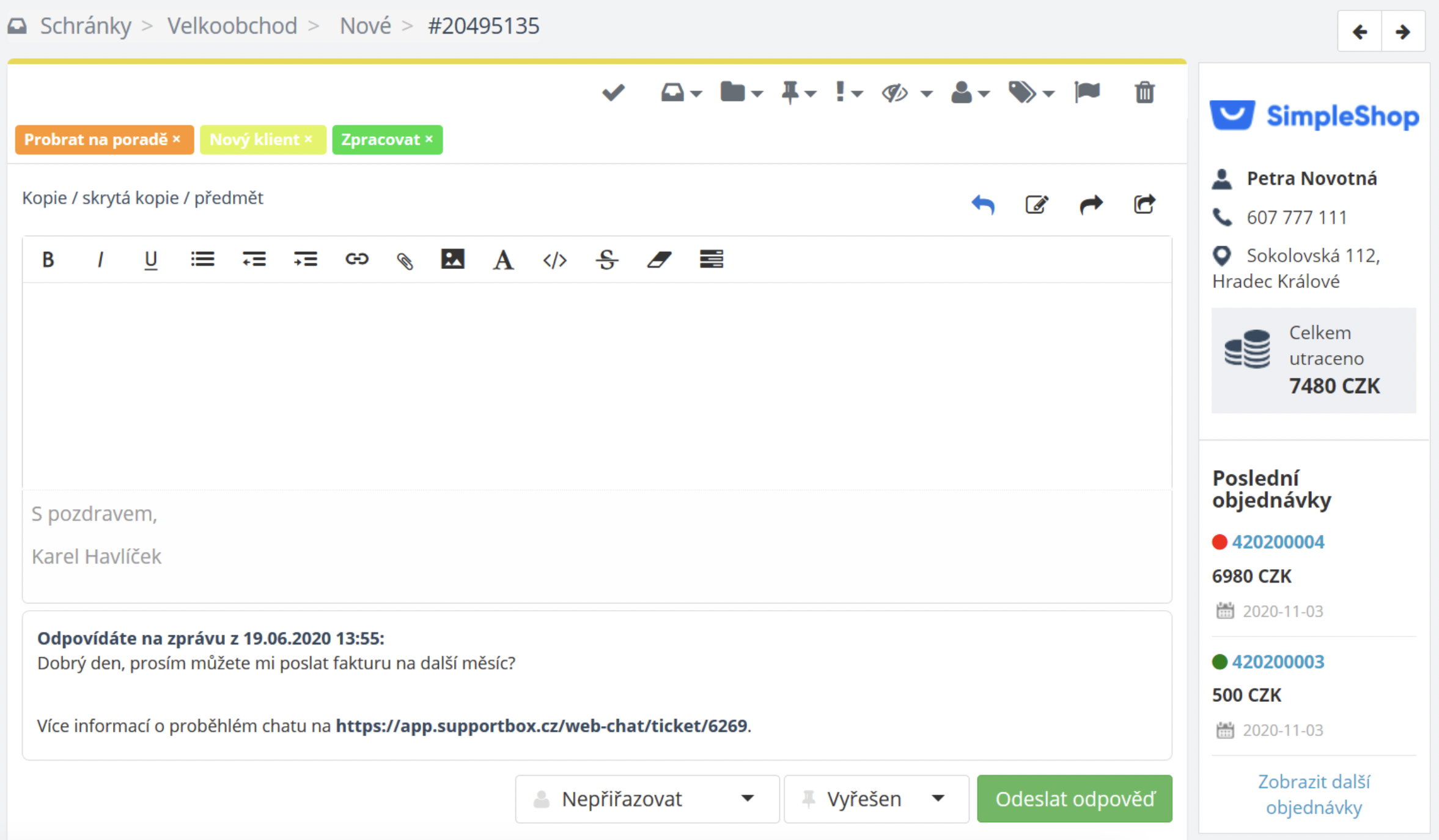Navigate to Schránky breadcrumb item
1439x840 pixels.
(x=86, y=26)
